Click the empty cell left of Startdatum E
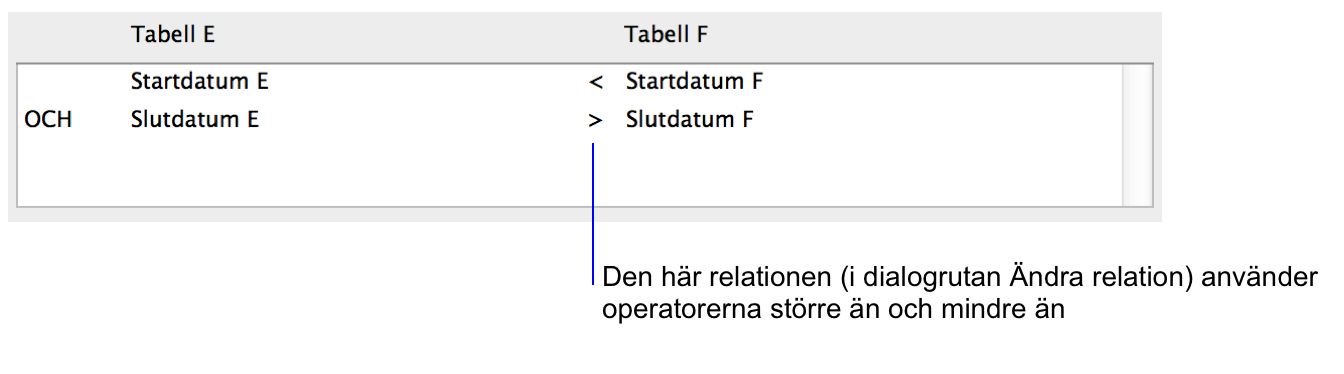1344x374 pixels. pos(72,82)
